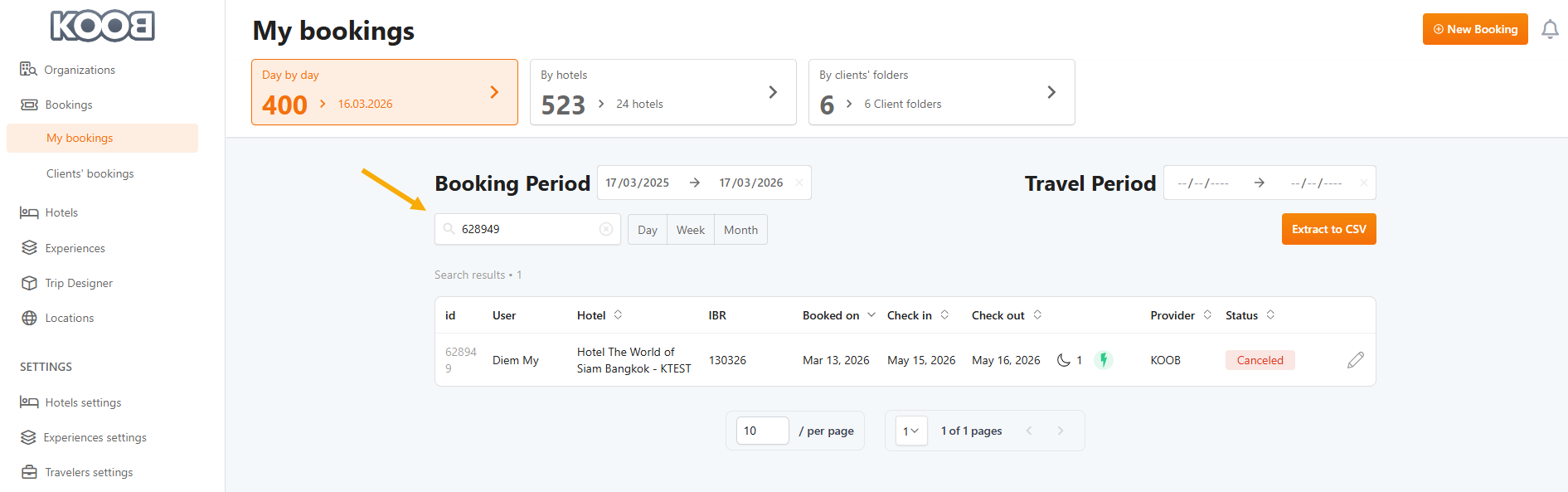Clear the Booking Period date range
Viewport: 1568px width, 492px height.
[x=799, y=183]
